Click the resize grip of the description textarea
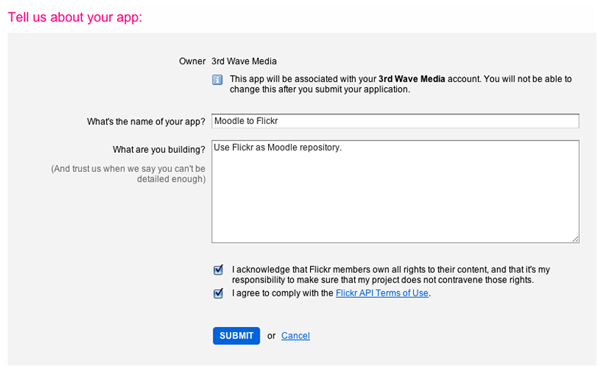The image size is (598, 366). [575, 239]
